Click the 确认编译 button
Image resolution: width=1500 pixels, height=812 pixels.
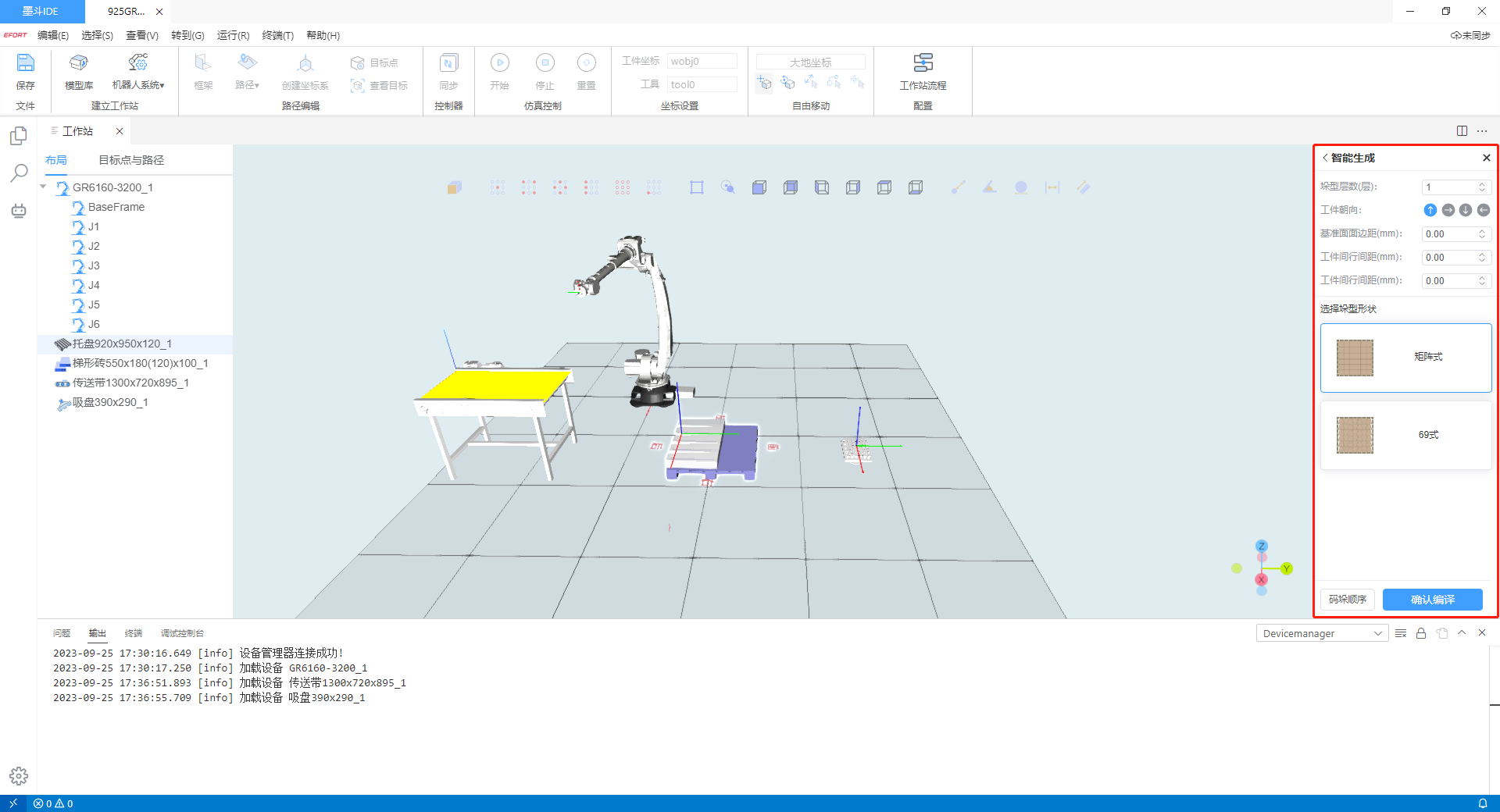1432,600
